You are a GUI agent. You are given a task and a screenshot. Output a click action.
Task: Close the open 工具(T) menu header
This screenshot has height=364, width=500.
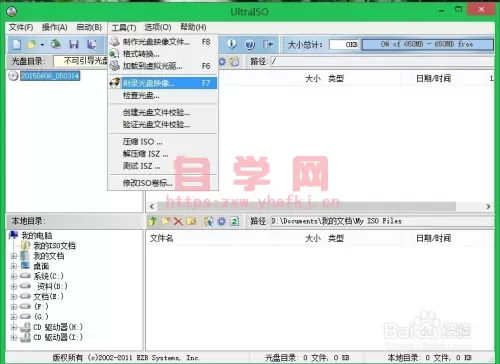point(124,28)
